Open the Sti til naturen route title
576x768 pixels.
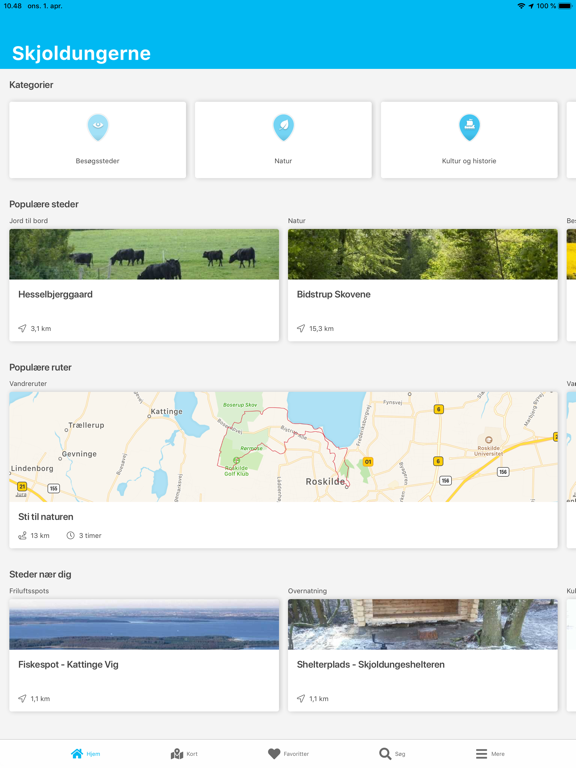pyautogui.click(x=46, y=517)
